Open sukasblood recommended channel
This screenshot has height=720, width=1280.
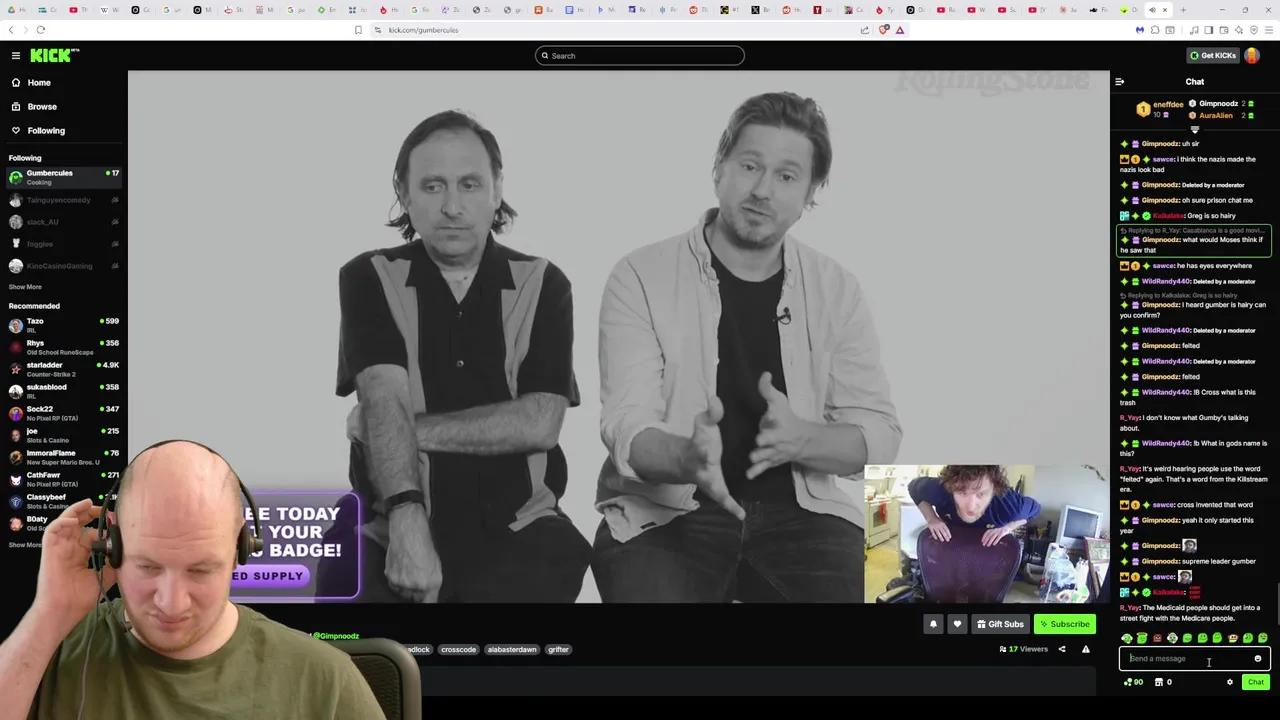[63, 391]
